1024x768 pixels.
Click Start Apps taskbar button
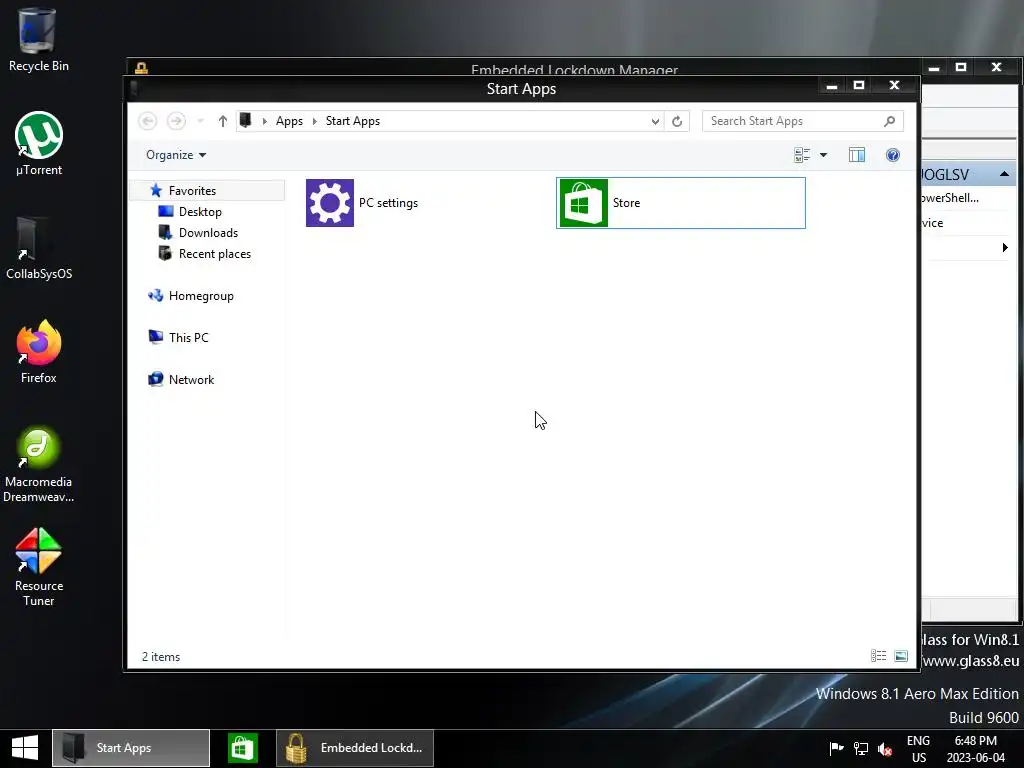pyautogui.click(x=131, y=748)
